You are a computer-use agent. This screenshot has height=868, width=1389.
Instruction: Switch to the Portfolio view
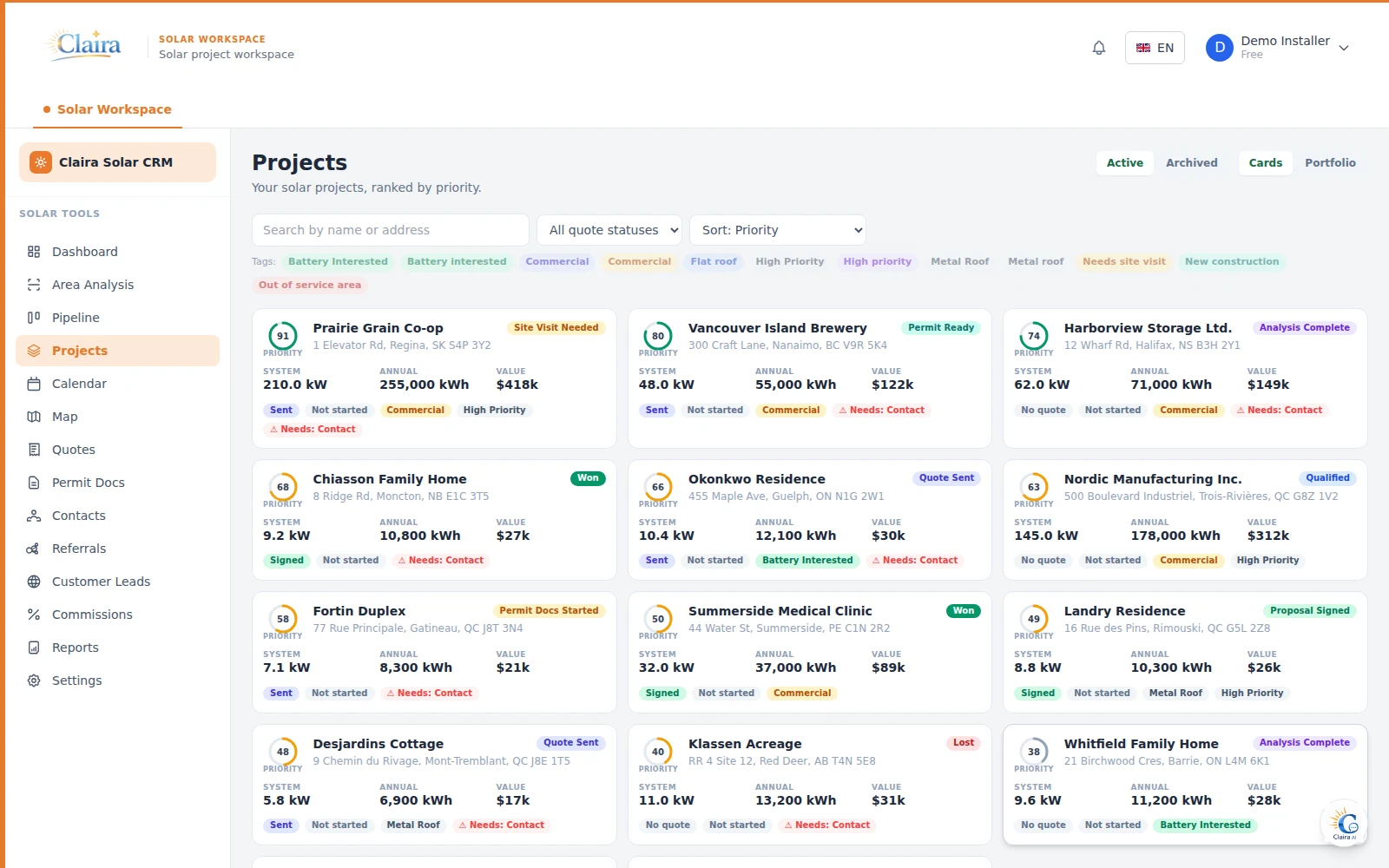tap(1330, 162)
